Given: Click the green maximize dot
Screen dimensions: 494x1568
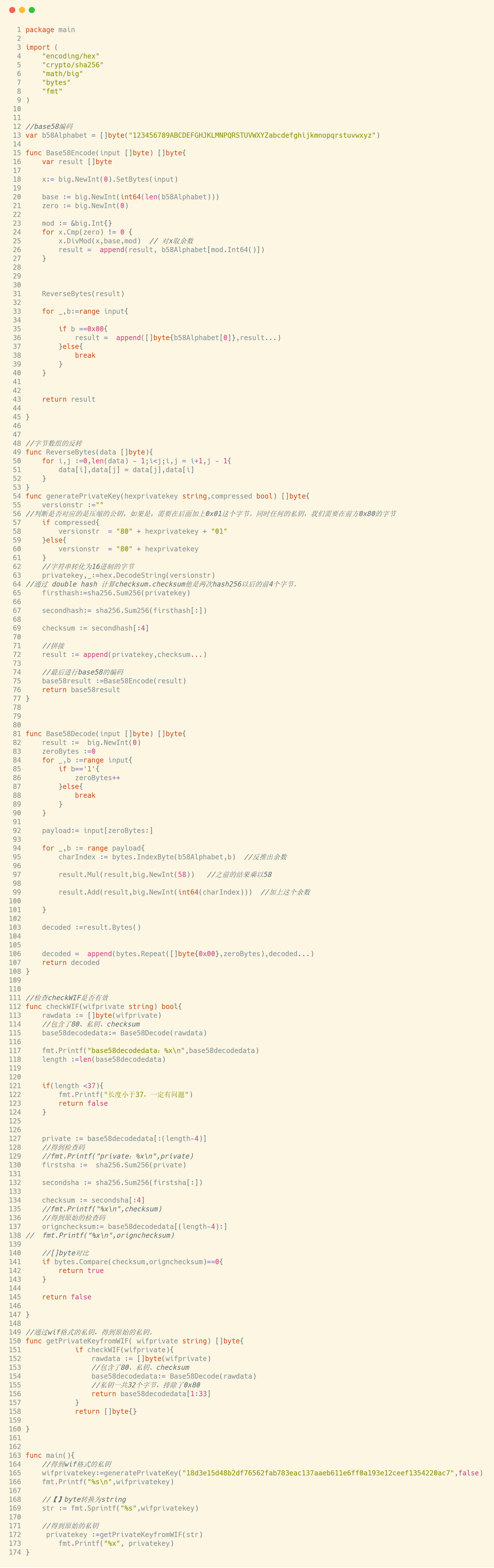Looking at the screenshot, I should pyautogui.click(x=32, y=10).
